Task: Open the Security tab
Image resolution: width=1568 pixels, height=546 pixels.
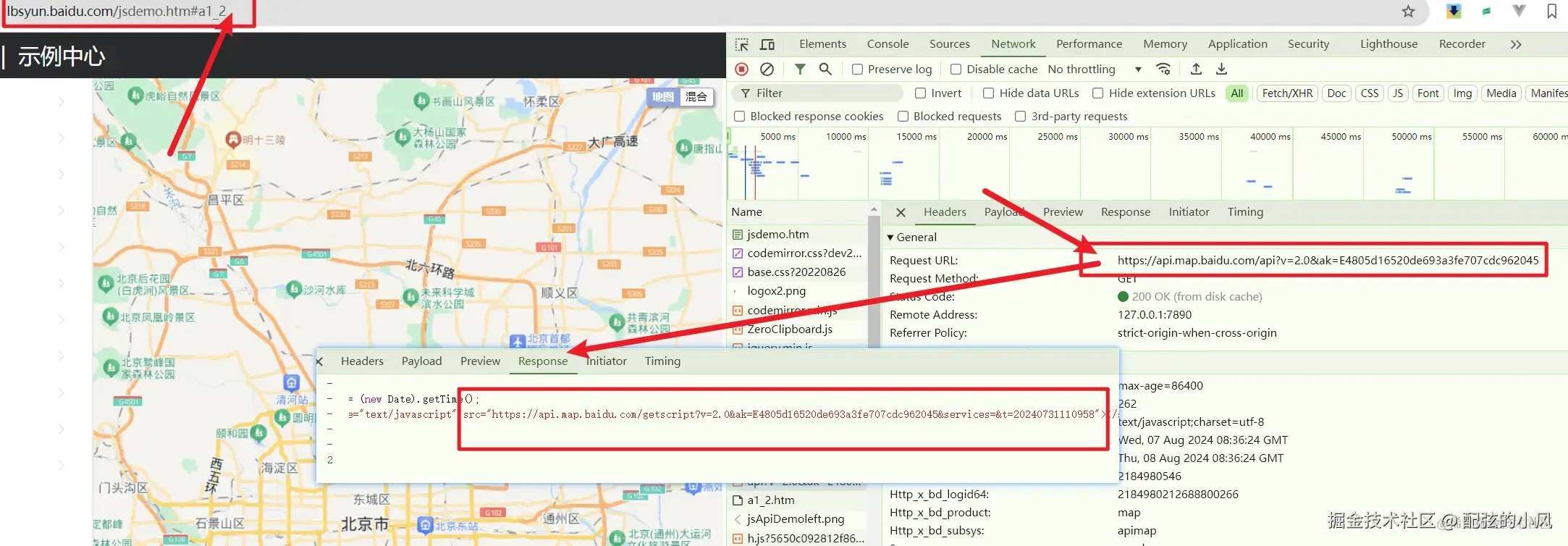Action: [1308, 44]
